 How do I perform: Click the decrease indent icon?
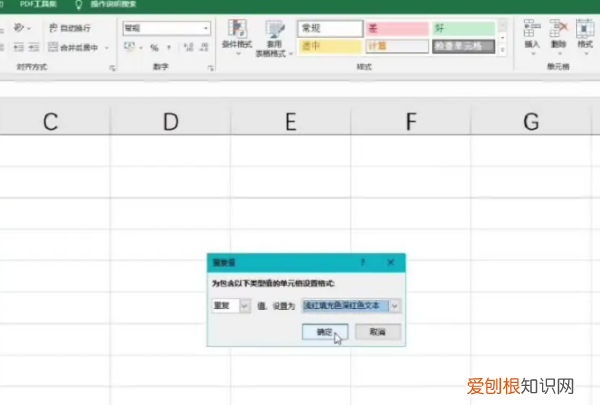coord(18,47)
